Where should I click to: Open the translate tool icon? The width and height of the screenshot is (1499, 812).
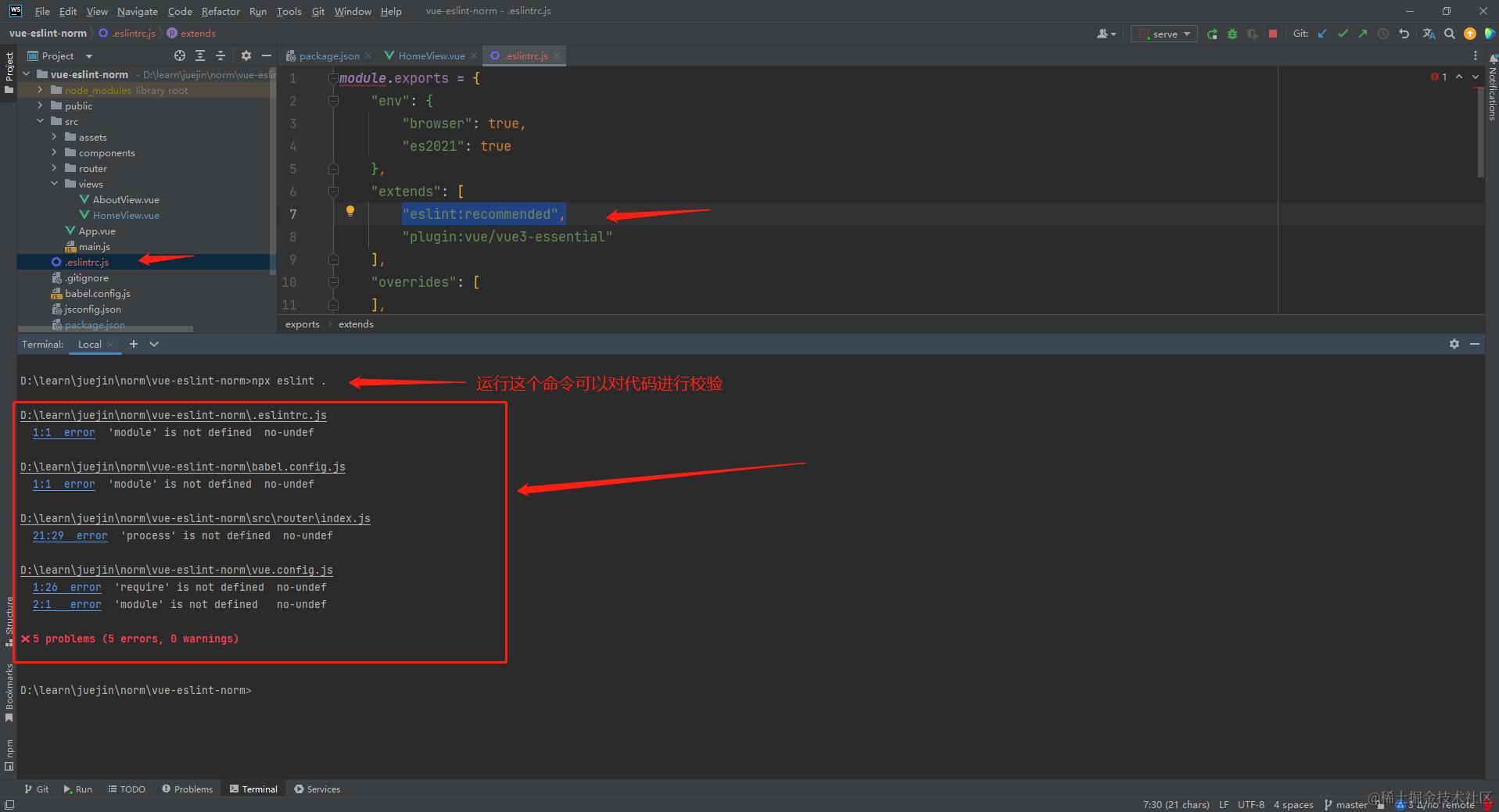tap(1429, 34)
